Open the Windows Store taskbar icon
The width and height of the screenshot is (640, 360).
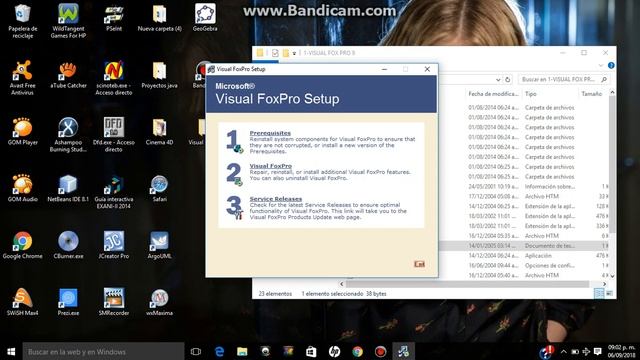(x=311, y=351)
